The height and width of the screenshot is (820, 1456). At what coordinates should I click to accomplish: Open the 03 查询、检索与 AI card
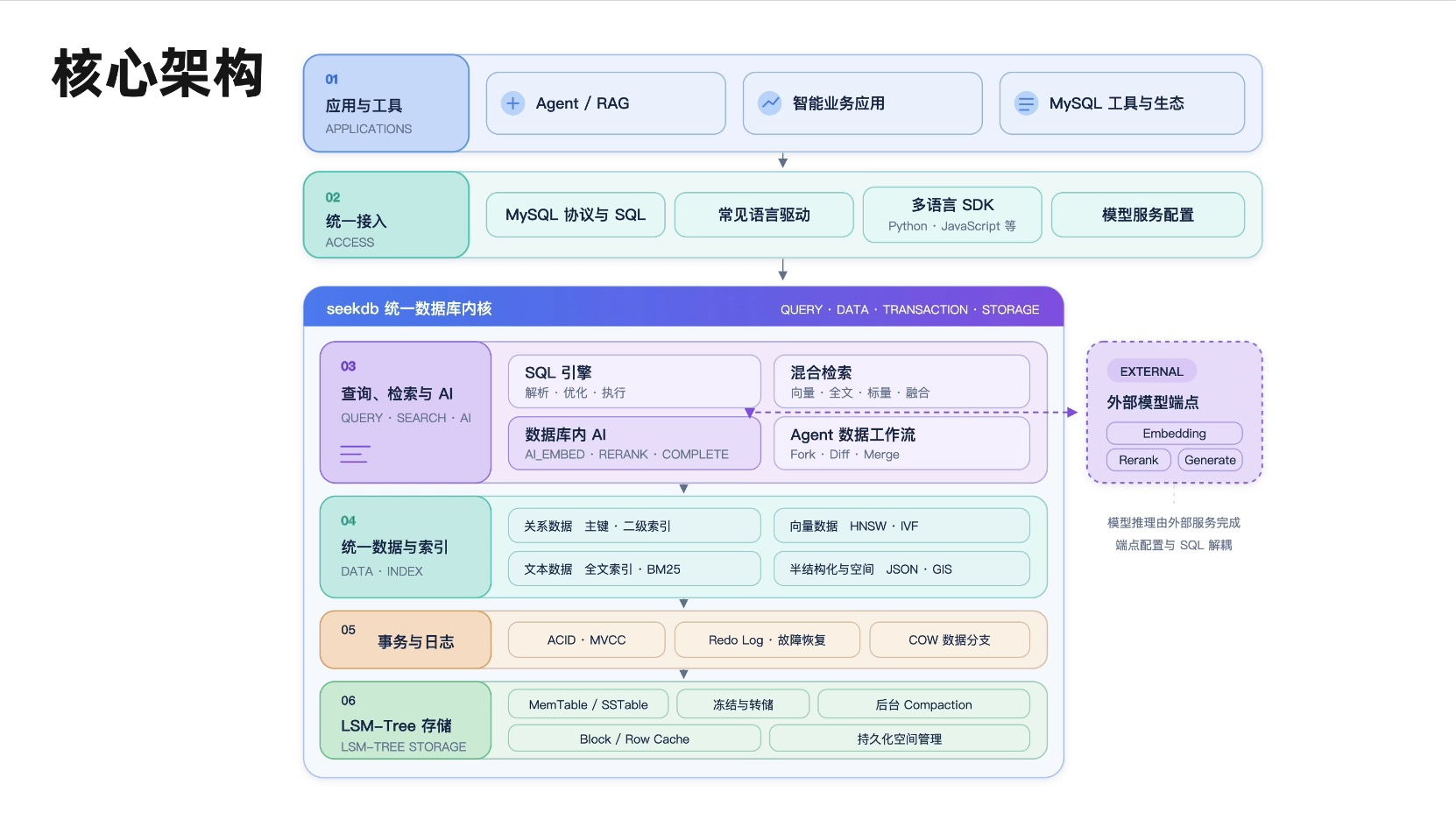coord(406,412)
